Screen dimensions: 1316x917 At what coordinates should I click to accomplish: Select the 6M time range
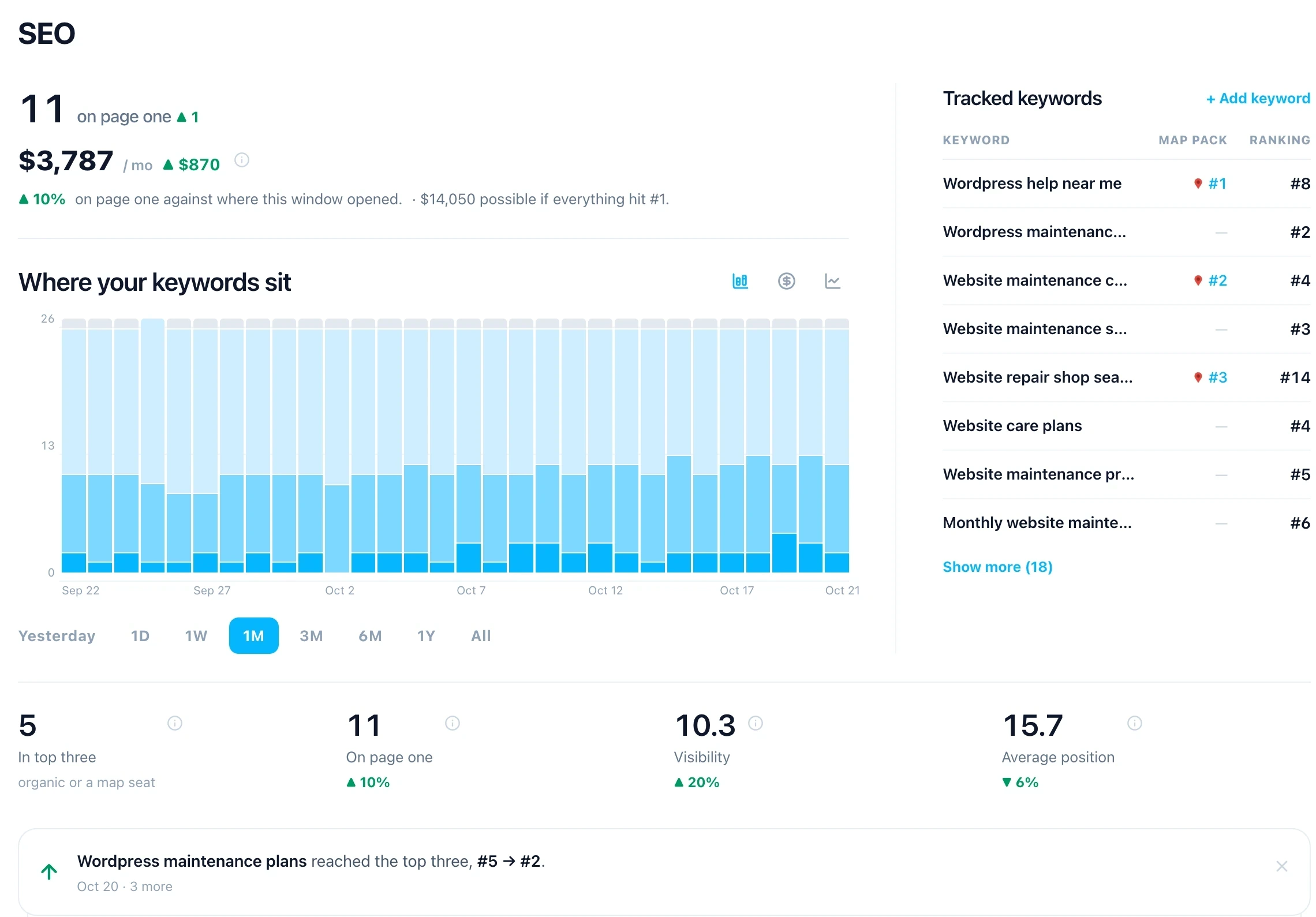[x=371, y=636]
